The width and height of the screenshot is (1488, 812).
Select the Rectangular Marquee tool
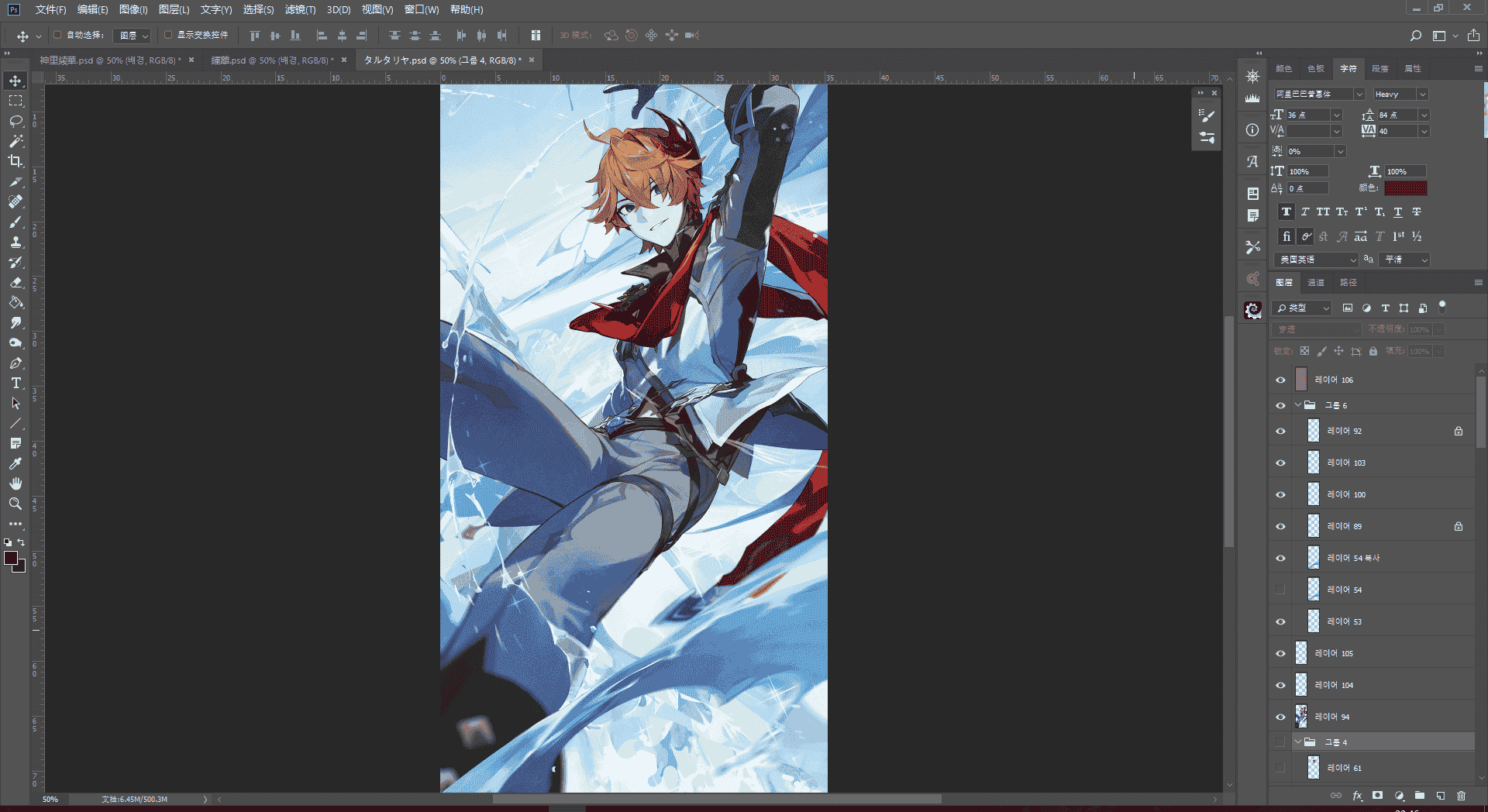click(x=15, y=101)
